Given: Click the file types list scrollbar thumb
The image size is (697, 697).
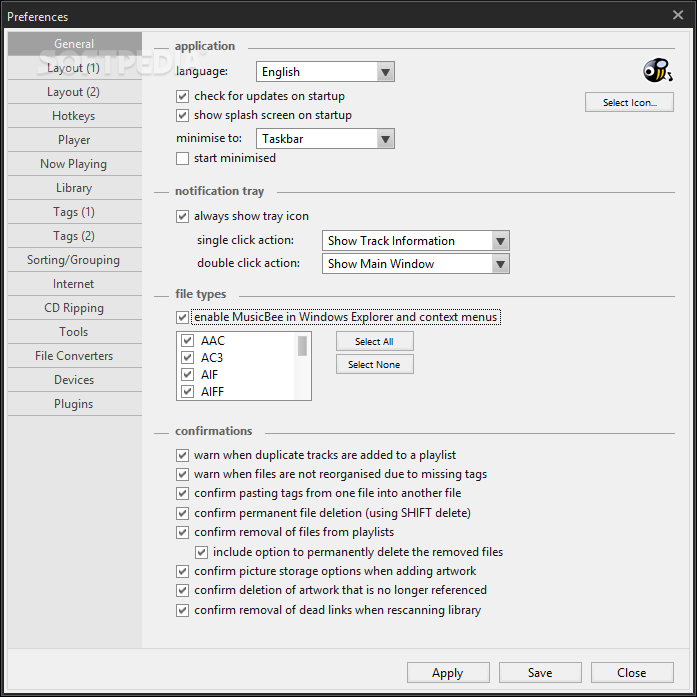Looking at the screenshot, I should (x=302, y=346).
